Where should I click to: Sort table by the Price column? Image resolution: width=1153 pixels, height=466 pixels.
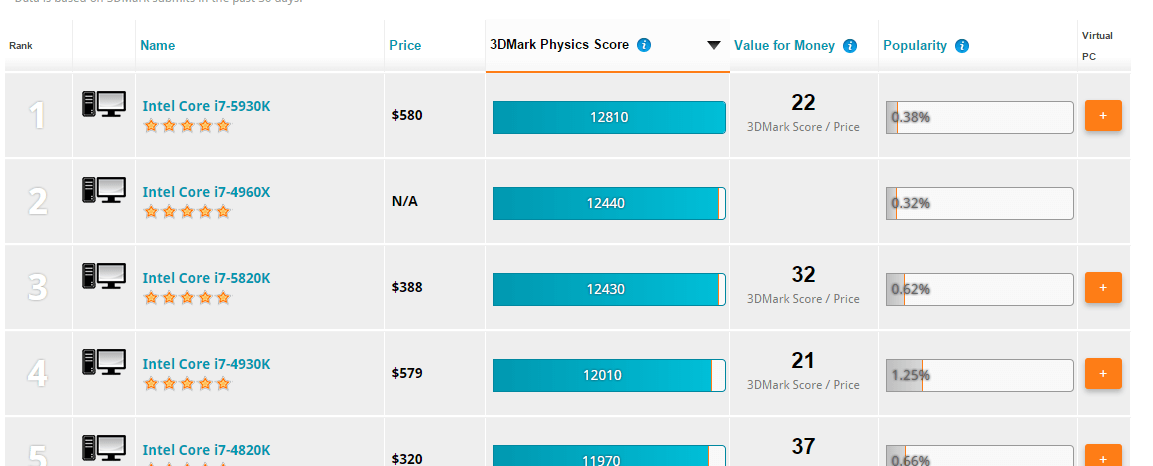[405, 46]
